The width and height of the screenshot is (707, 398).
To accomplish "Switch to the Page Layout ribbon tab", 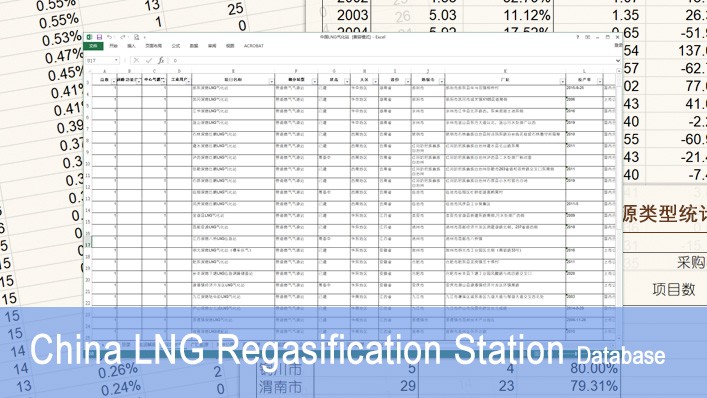I will (x=153, y=46).
